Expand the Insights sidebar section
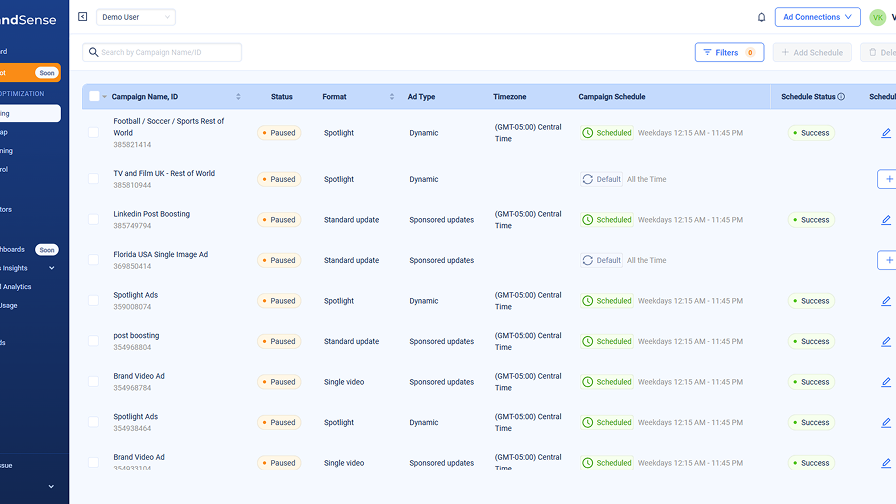The width and height of the screenshot is (896, 504). pyautogui.click(x=51, y=268)
